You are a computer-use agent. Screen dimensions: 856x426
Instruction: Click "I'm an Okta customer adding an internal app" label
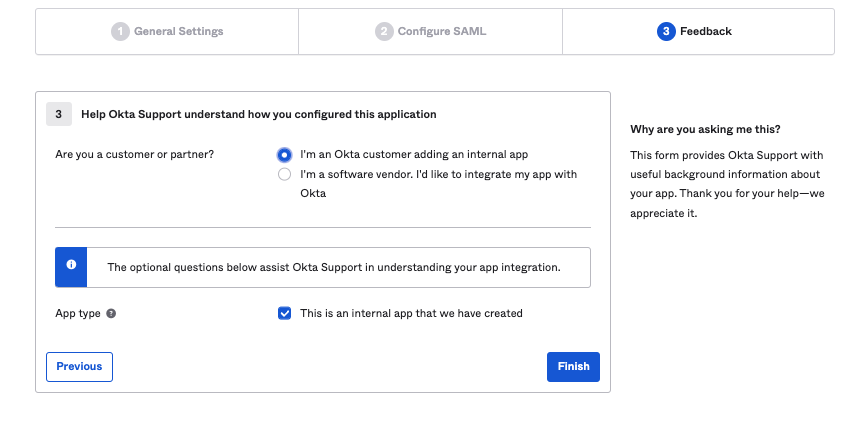(x=414, y=155)
